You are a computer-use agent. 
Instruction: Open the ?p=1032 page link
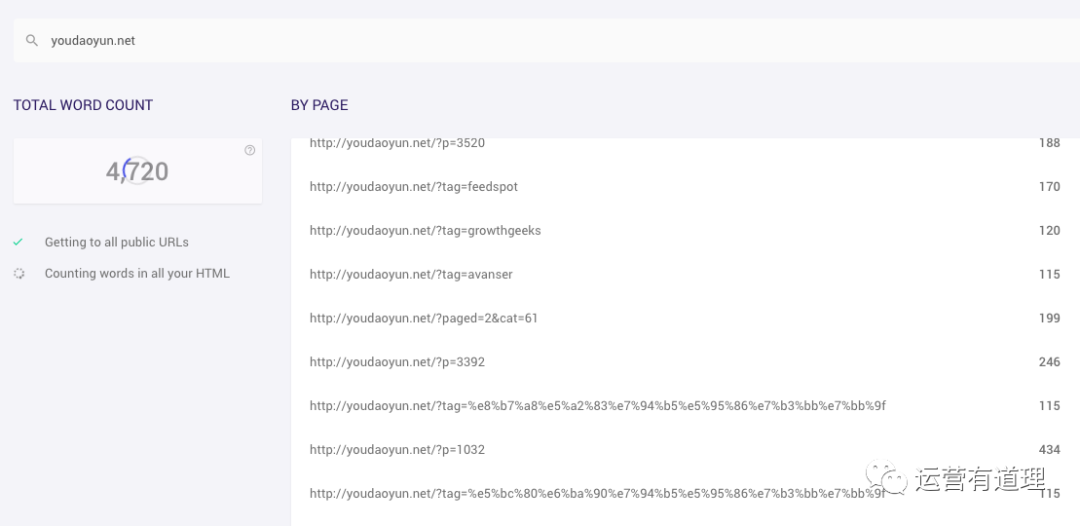pos(397,450)
